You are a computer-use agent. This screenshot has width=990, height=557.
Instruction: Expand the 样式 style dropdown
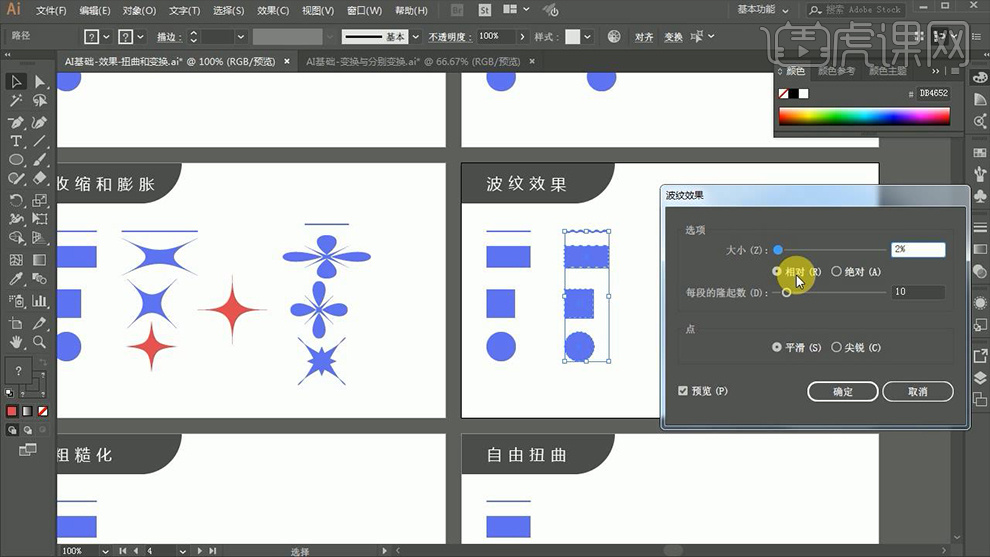pyautogui.click(x=587, y=36)
